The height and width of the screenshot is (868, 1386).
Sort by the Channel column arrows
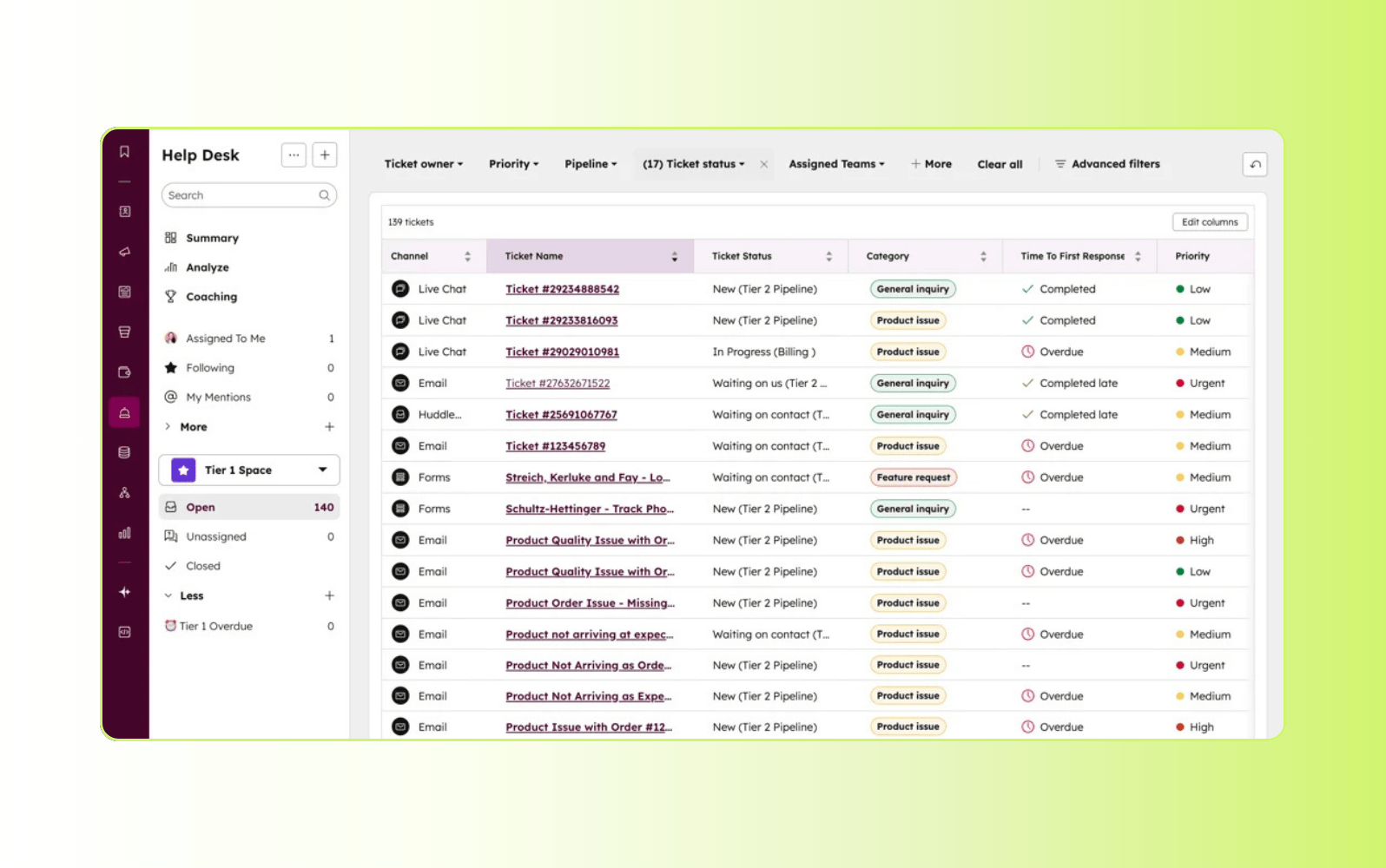[x=467, y=256]
